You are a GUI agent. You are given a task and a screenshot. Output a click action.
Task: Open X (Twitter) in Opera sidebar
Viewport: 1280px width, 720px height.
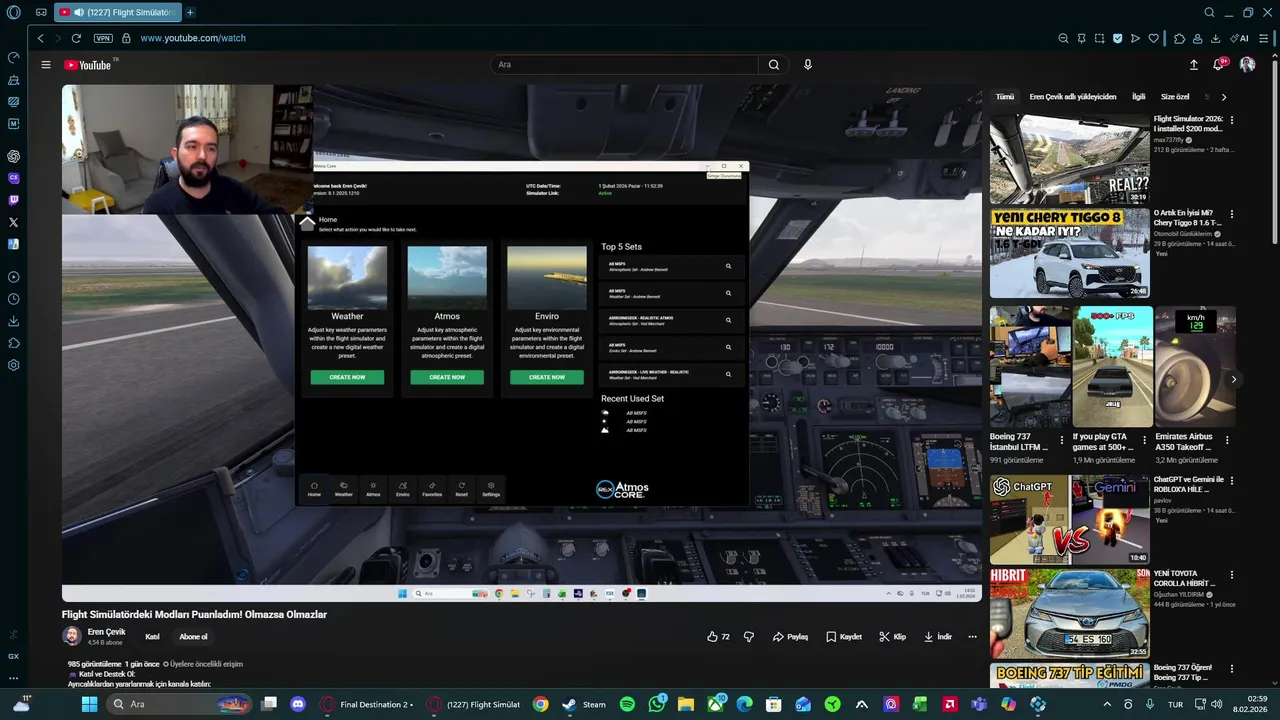(x=13, y=222)
